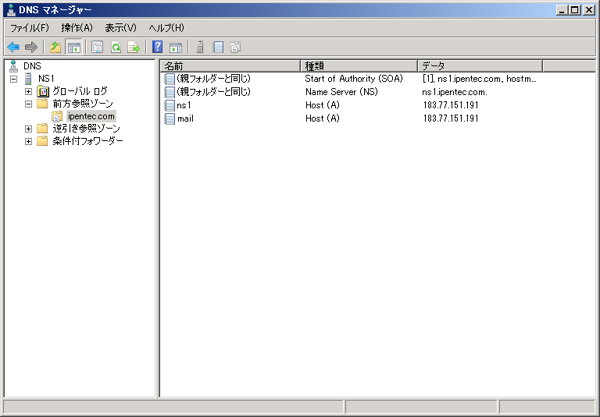Image resolution: width=600 pixels, height=417 pixels.
Task: Close the DNS マネージャー window
Action: [x=589, y=10]
